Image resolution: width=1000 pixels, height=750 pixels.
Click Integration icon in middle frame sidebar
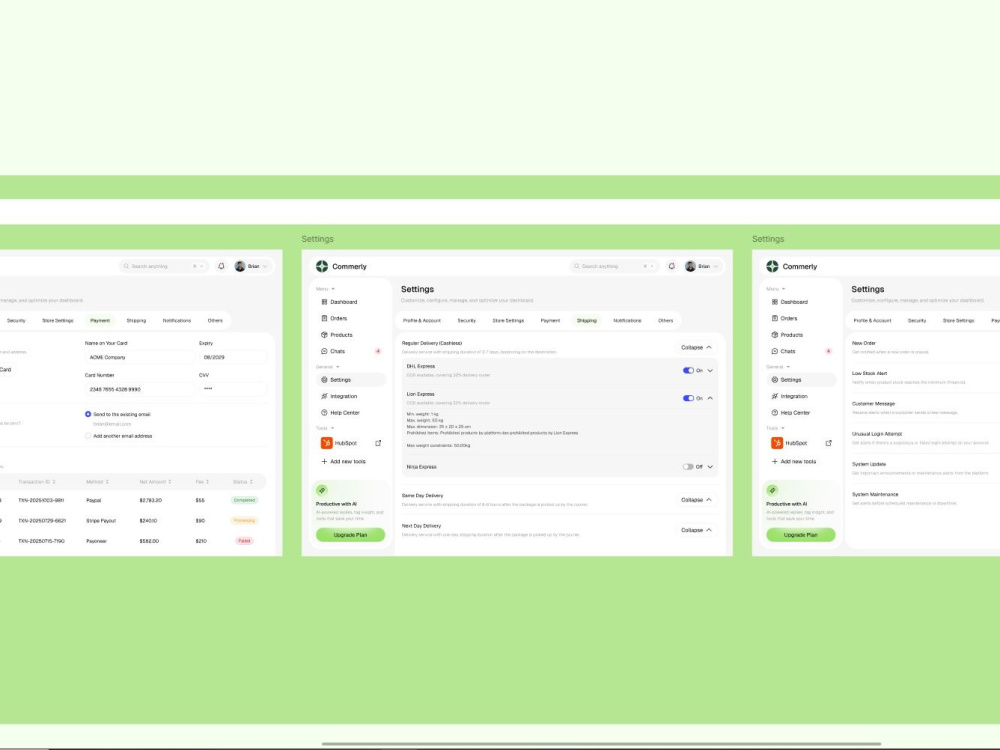[x=324, y=396]
